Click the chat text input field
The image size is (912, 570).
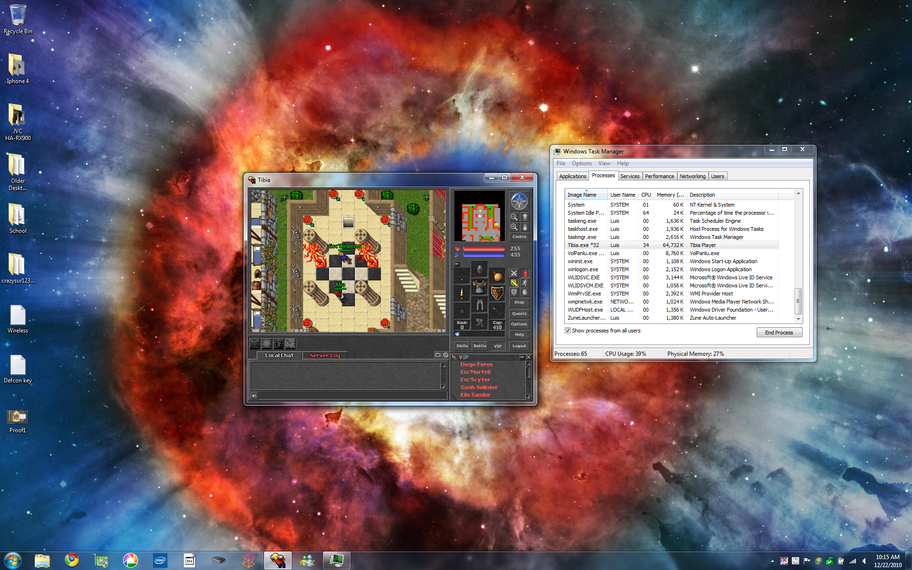353,396
